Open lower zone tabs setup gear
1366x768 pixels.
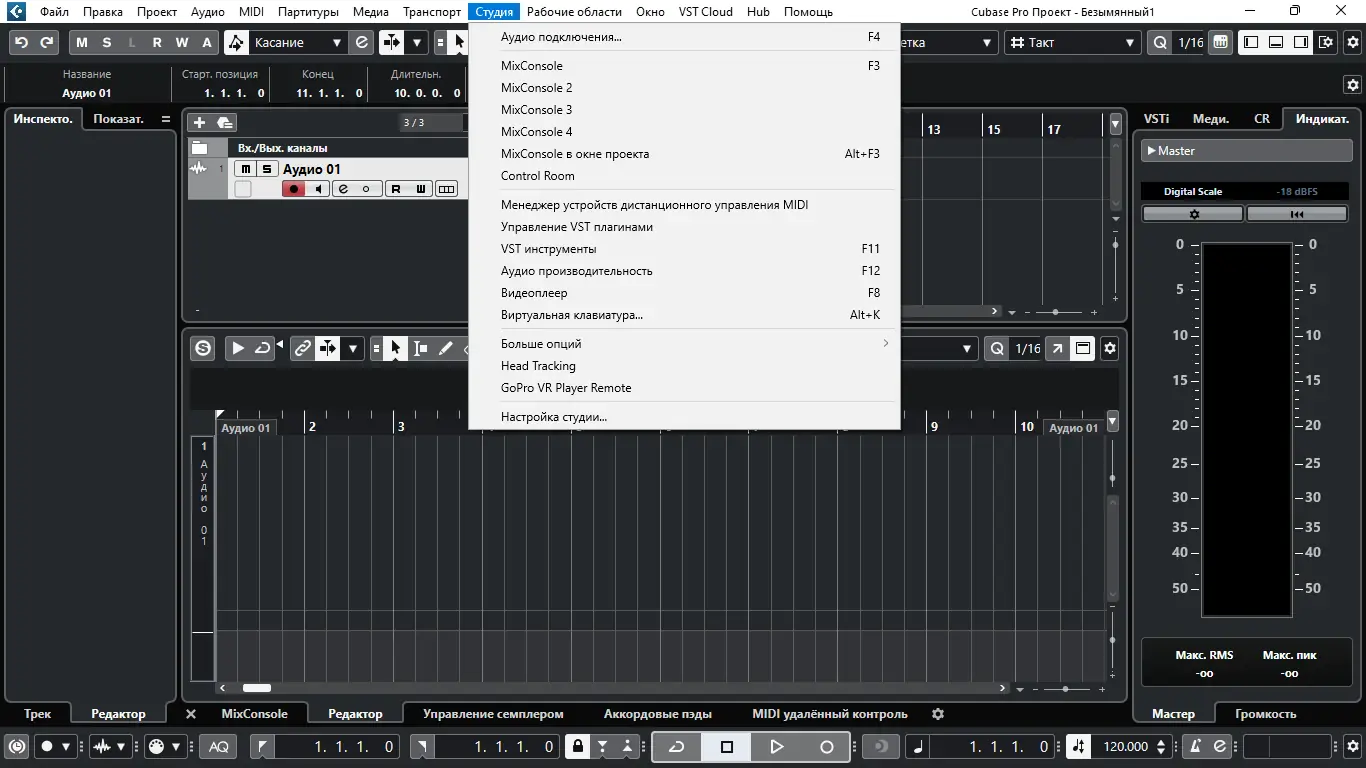pyautogui.click(x=938, y=714)
